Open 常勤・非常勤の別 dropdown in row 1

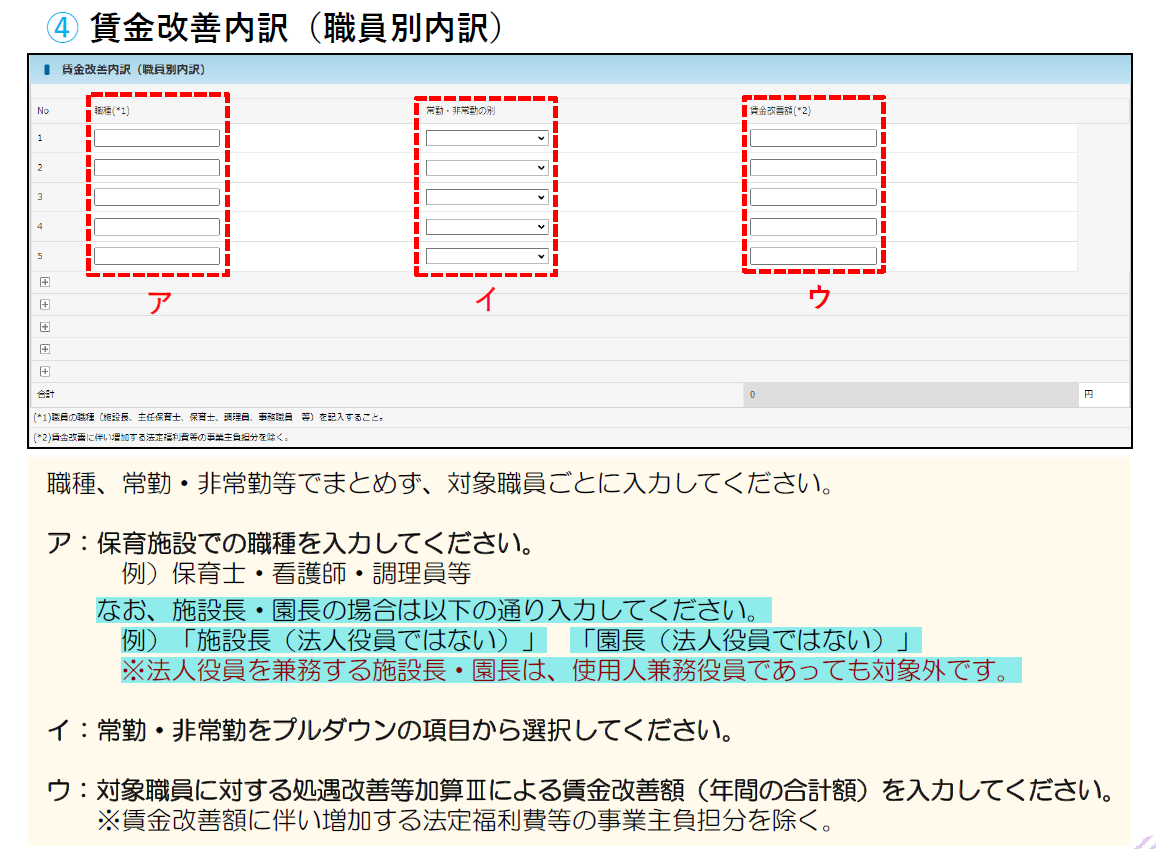(x=487, y=138)
